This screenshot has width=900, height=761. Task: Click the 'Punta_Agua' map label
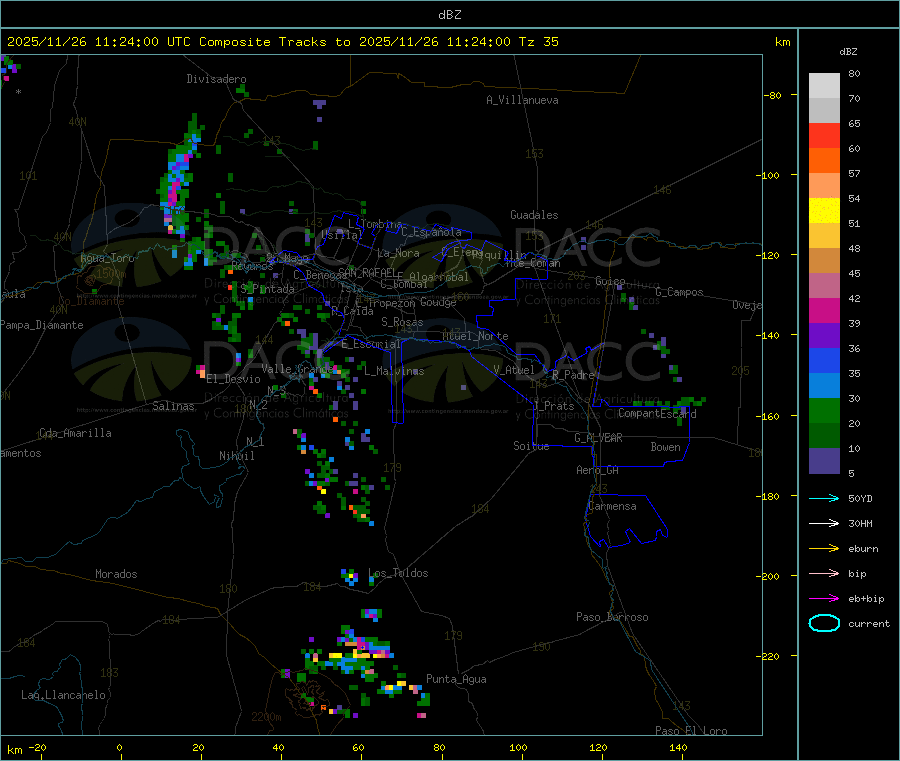pyautogui.click(x=456, y=679)
